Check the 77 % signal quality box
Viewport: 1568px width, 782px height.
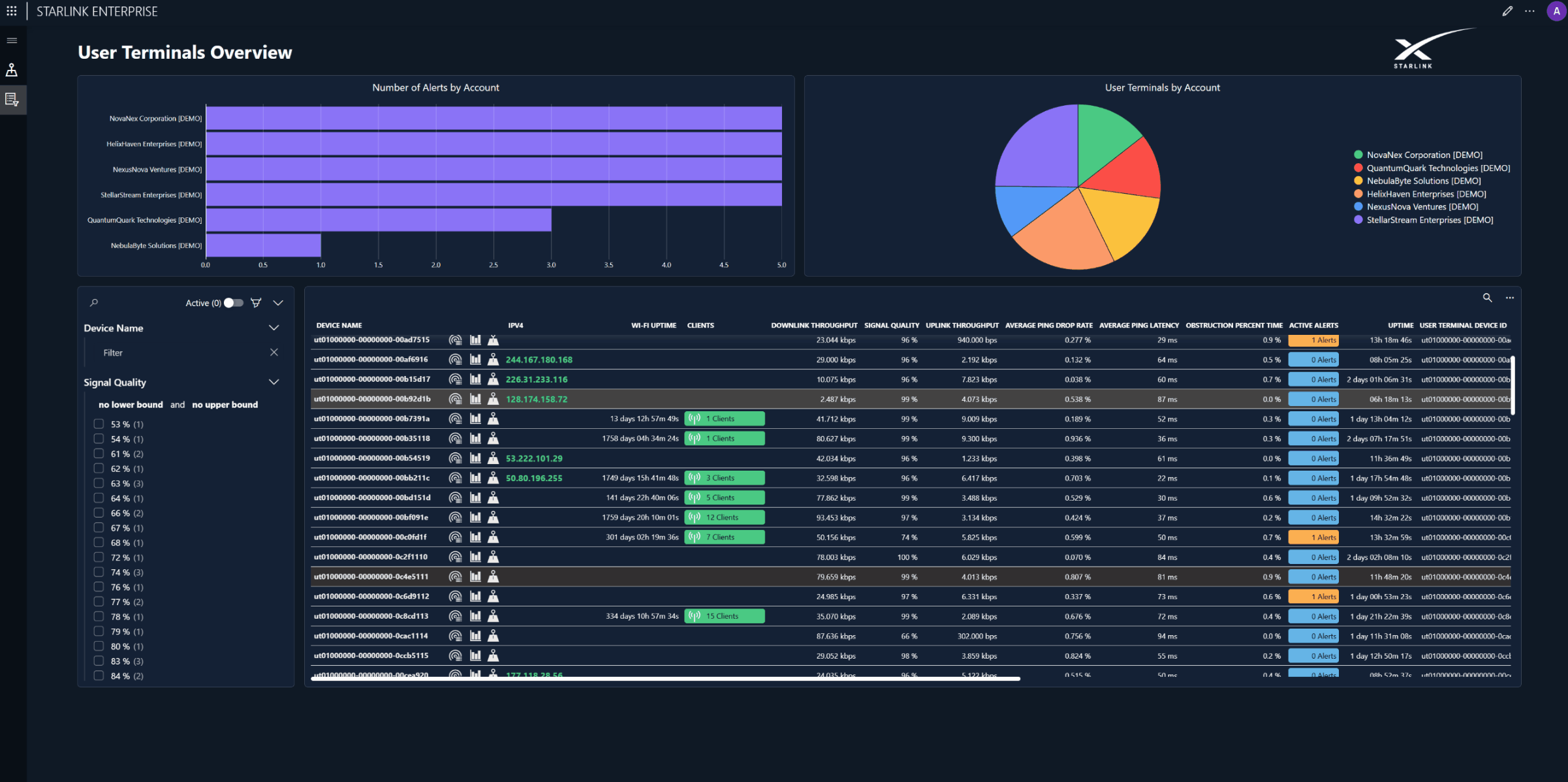point(99,602)
